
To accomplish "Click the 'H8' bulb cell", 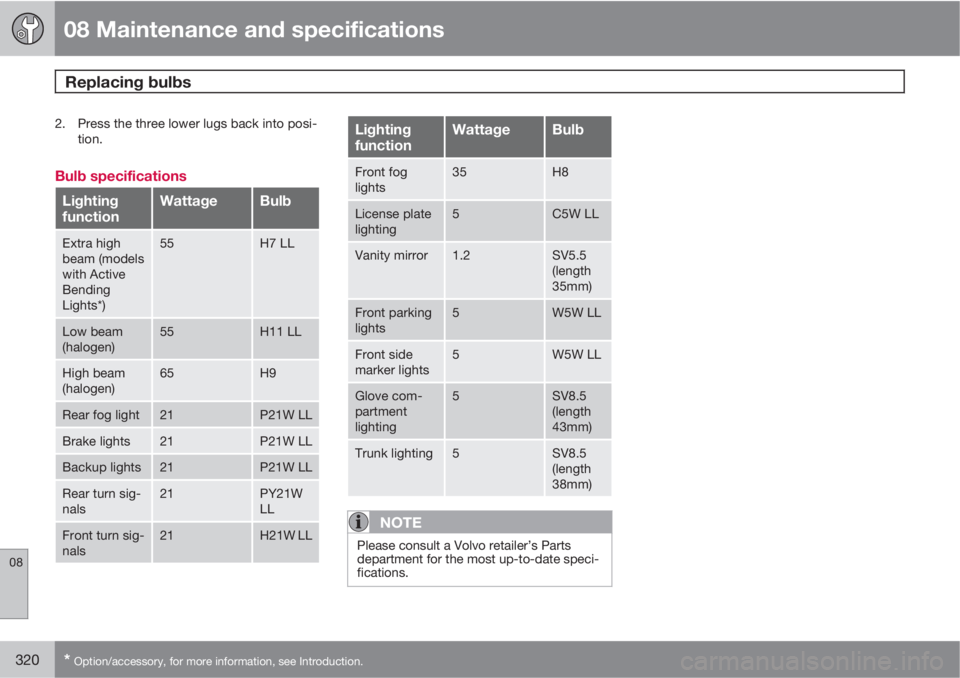I will [578, 179].
